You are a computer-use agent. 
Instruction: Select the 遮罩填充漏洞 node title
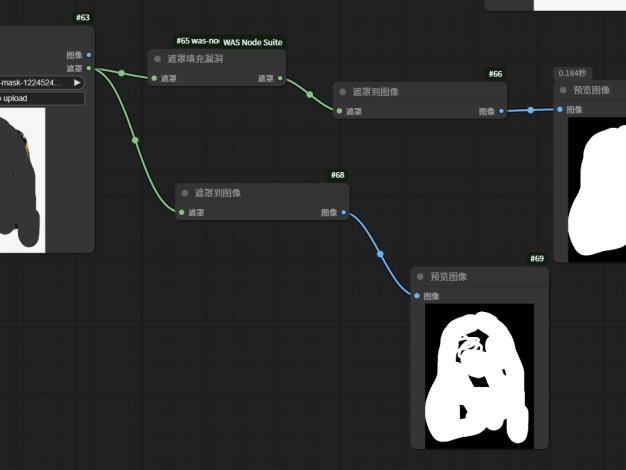(195, 59)
